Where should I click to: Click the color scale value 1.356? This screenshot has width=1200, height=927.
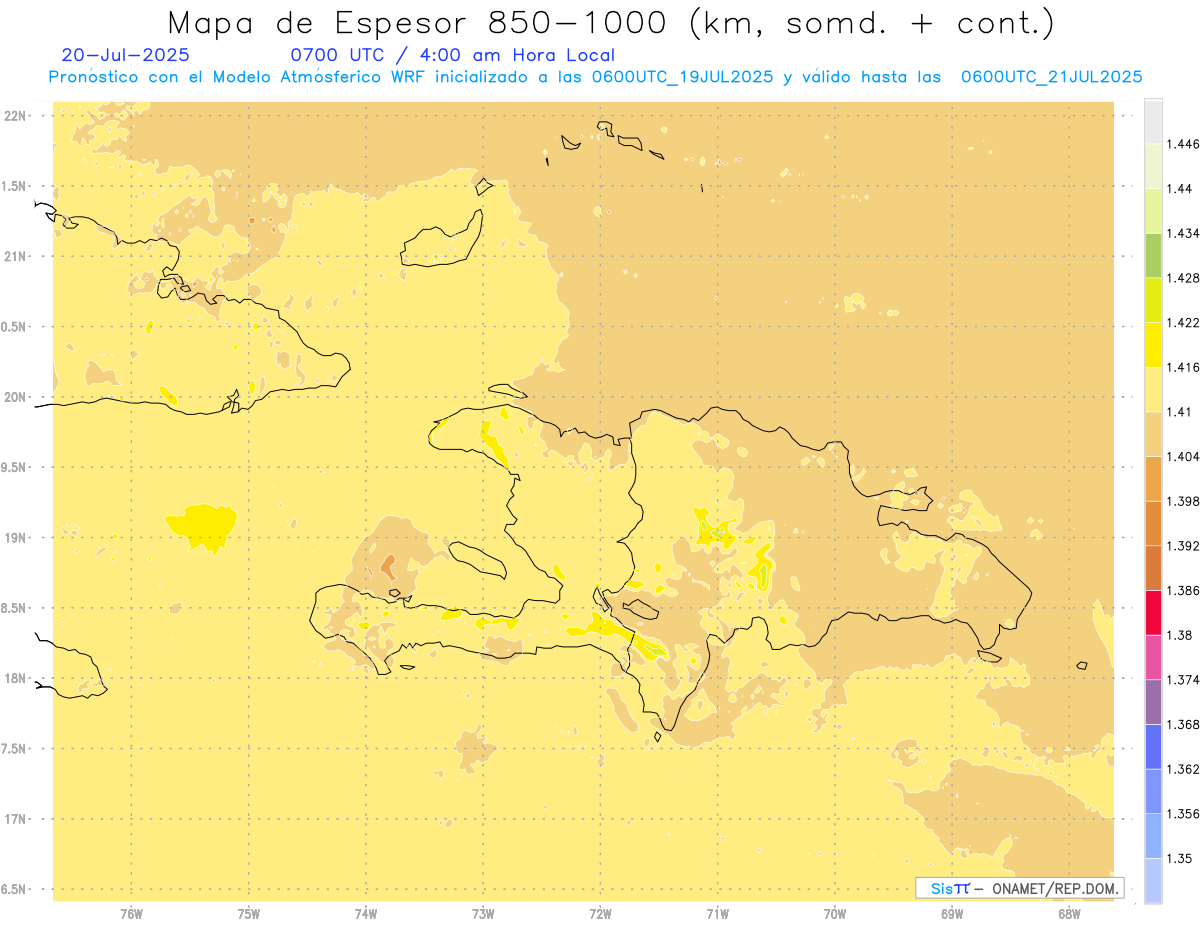click(1183, 814)
